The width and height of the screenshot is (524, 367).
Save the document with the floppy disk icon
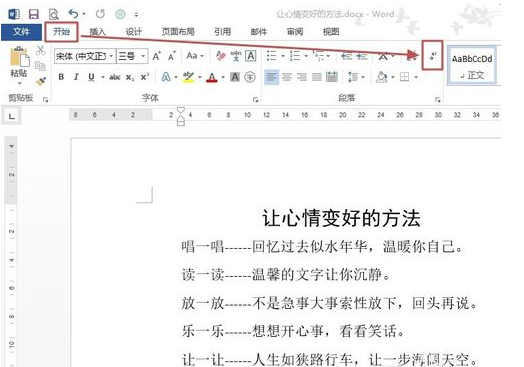tap(33, 14)
